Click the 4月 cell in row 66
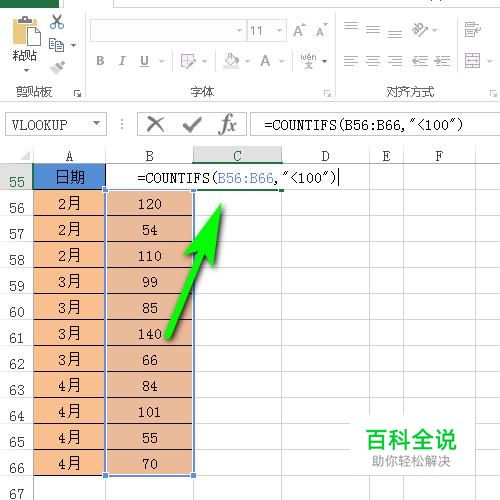The height and width of the screenshot is (500, 500). [x=69, y=463]
